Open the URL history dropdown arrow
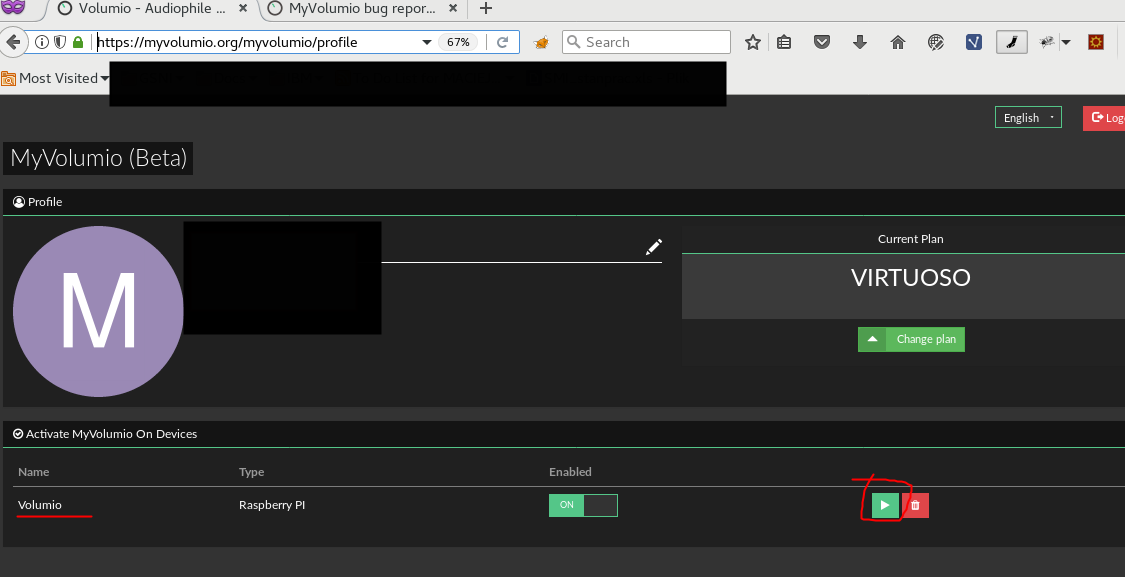Image resolution: width=1125 pixels, height=577 pixels. [426, 42]
